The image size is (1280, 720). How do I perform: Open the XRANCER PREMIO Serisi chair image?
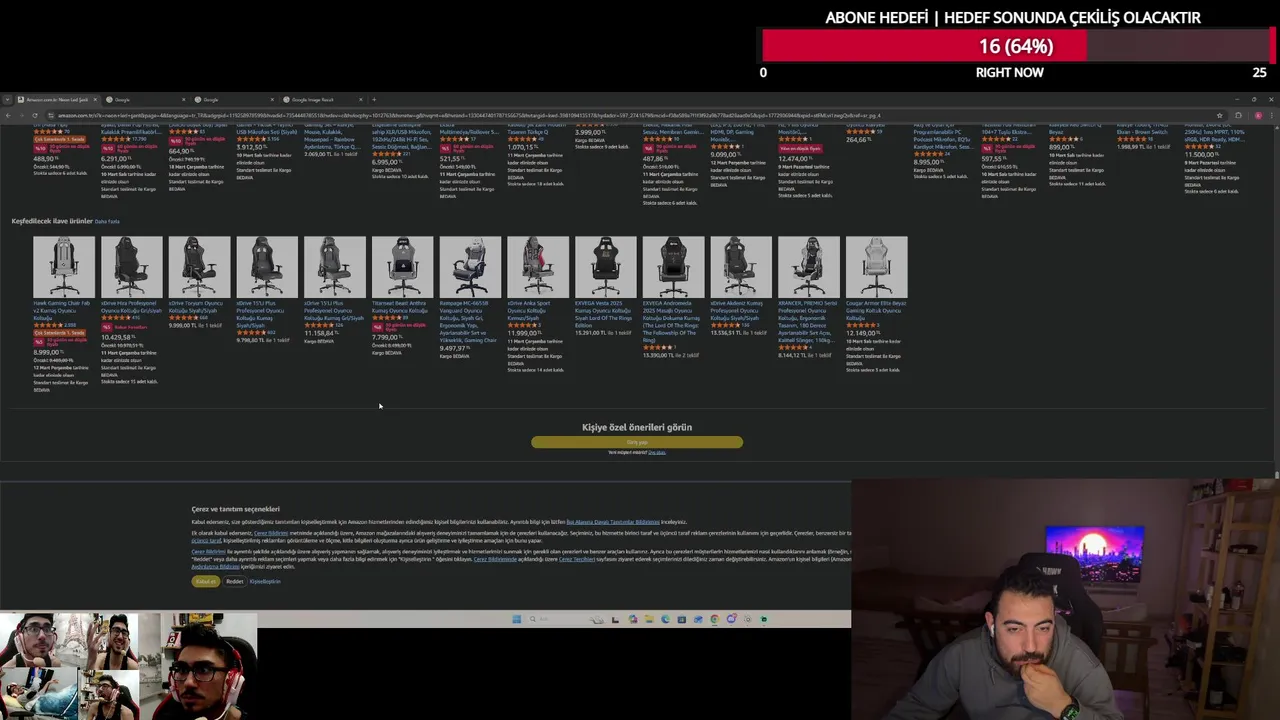coord(809,267)
